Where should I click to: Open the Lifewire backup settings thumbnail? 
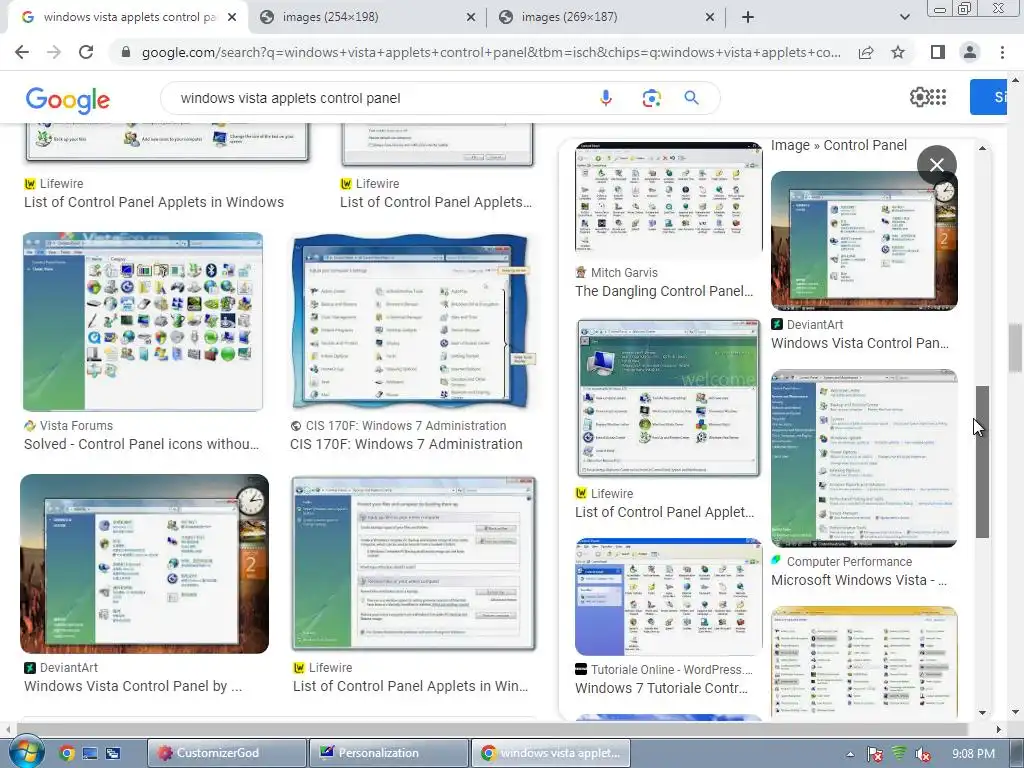tap(414, 564)
